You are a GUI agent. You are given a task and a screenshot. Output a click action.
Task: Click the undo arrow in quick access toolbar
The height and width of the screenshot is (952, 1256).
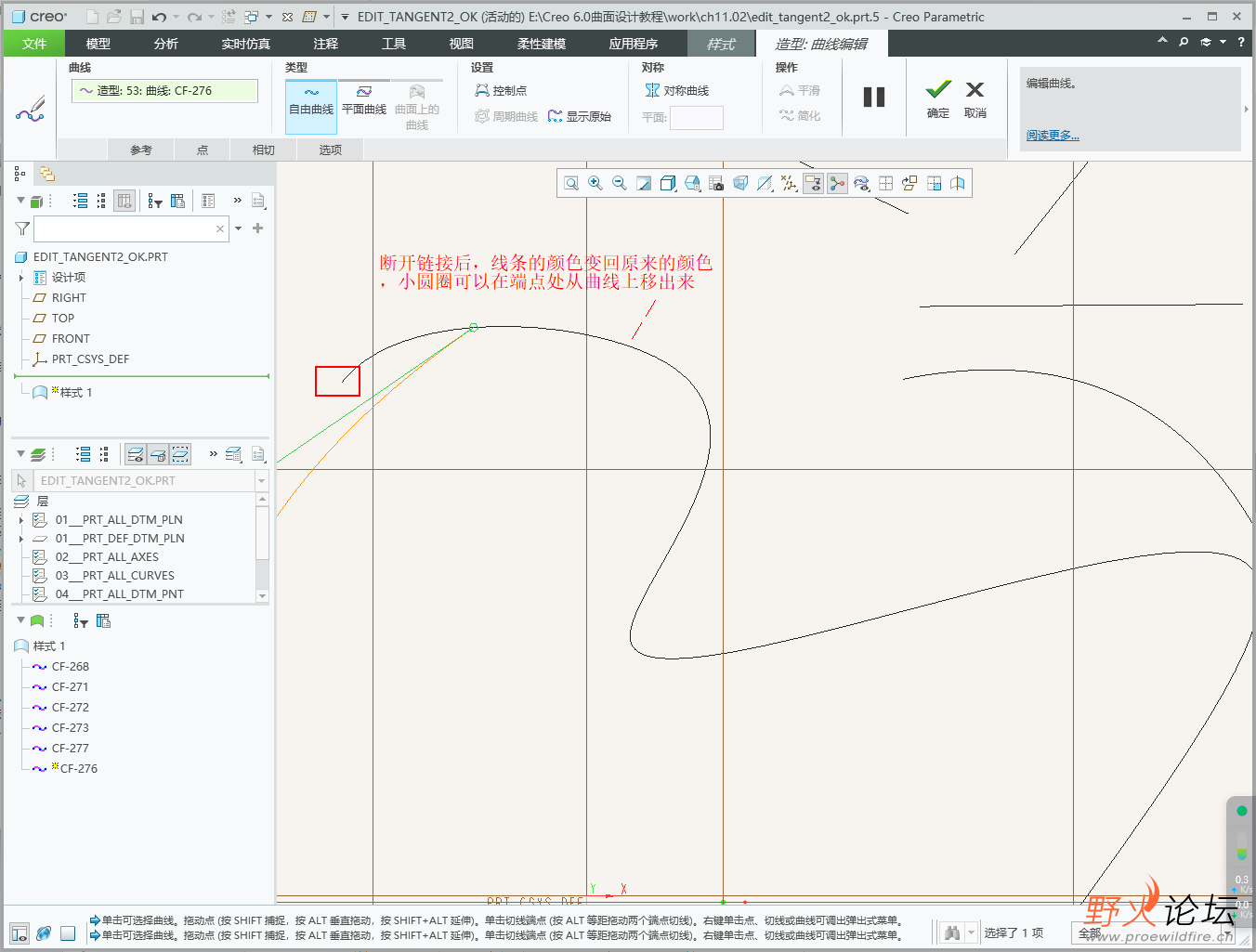point(160,17)
